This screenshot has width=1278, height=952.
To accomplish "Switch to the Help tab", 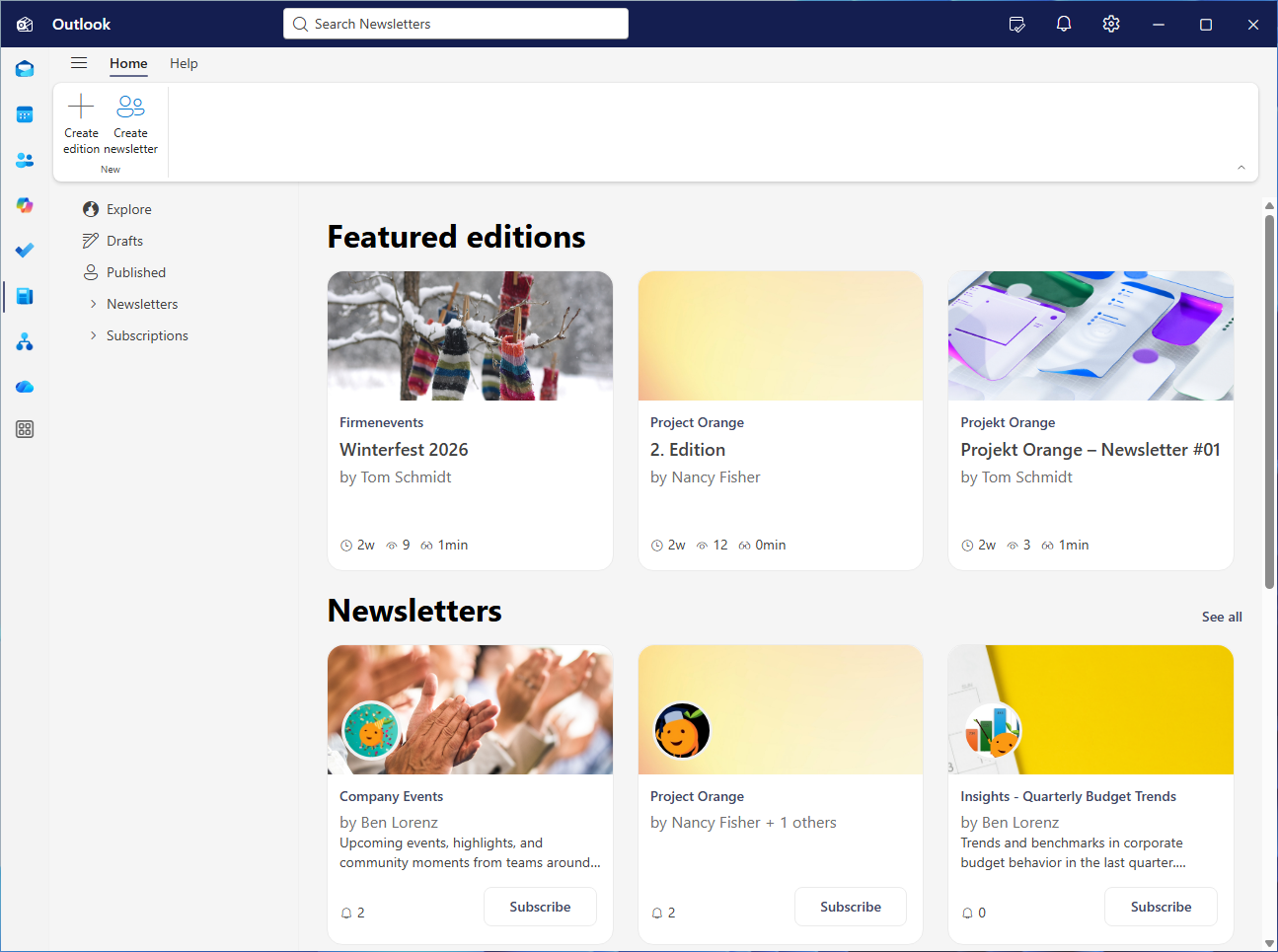I will pyautogui.click(x=184, y=63).
